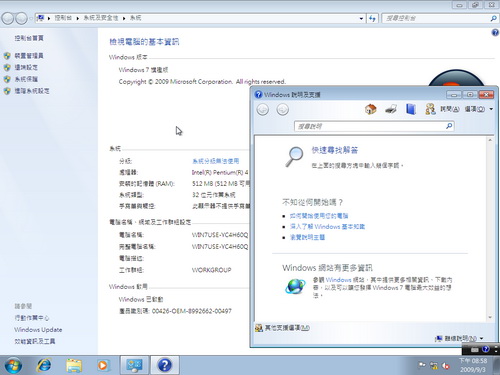Click the Print icon in Help toolbar
500x375 pixels.
391,109
